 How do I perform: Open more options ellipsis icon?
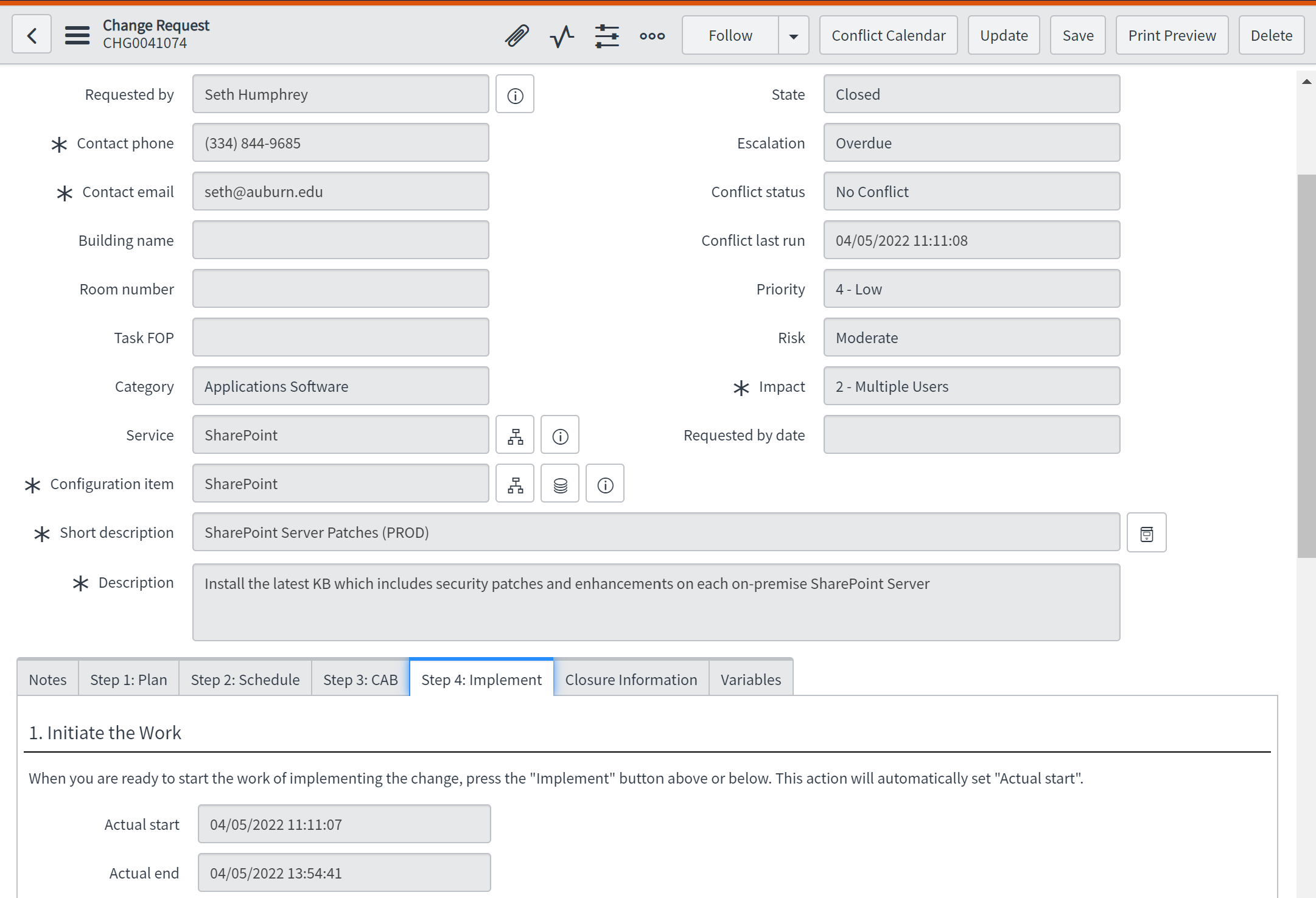652,36
